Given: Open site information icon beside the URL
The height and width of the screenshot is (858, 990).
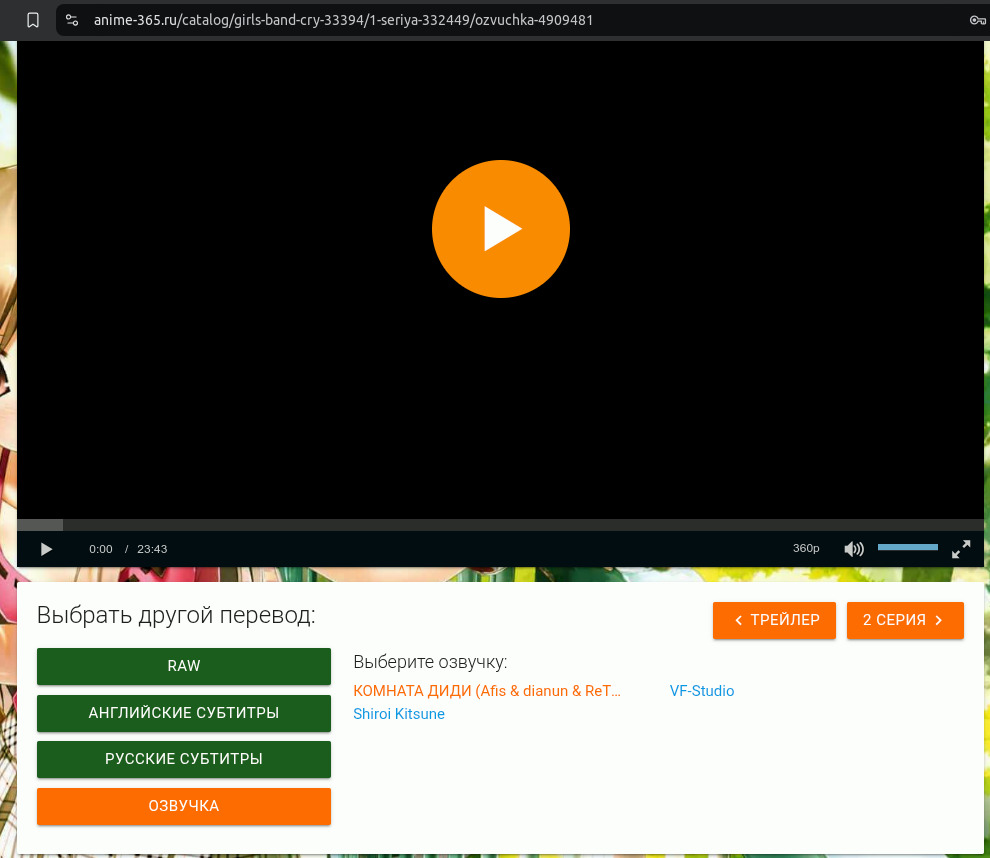Looking at the screenshot, I should click(x=71, y=19).
